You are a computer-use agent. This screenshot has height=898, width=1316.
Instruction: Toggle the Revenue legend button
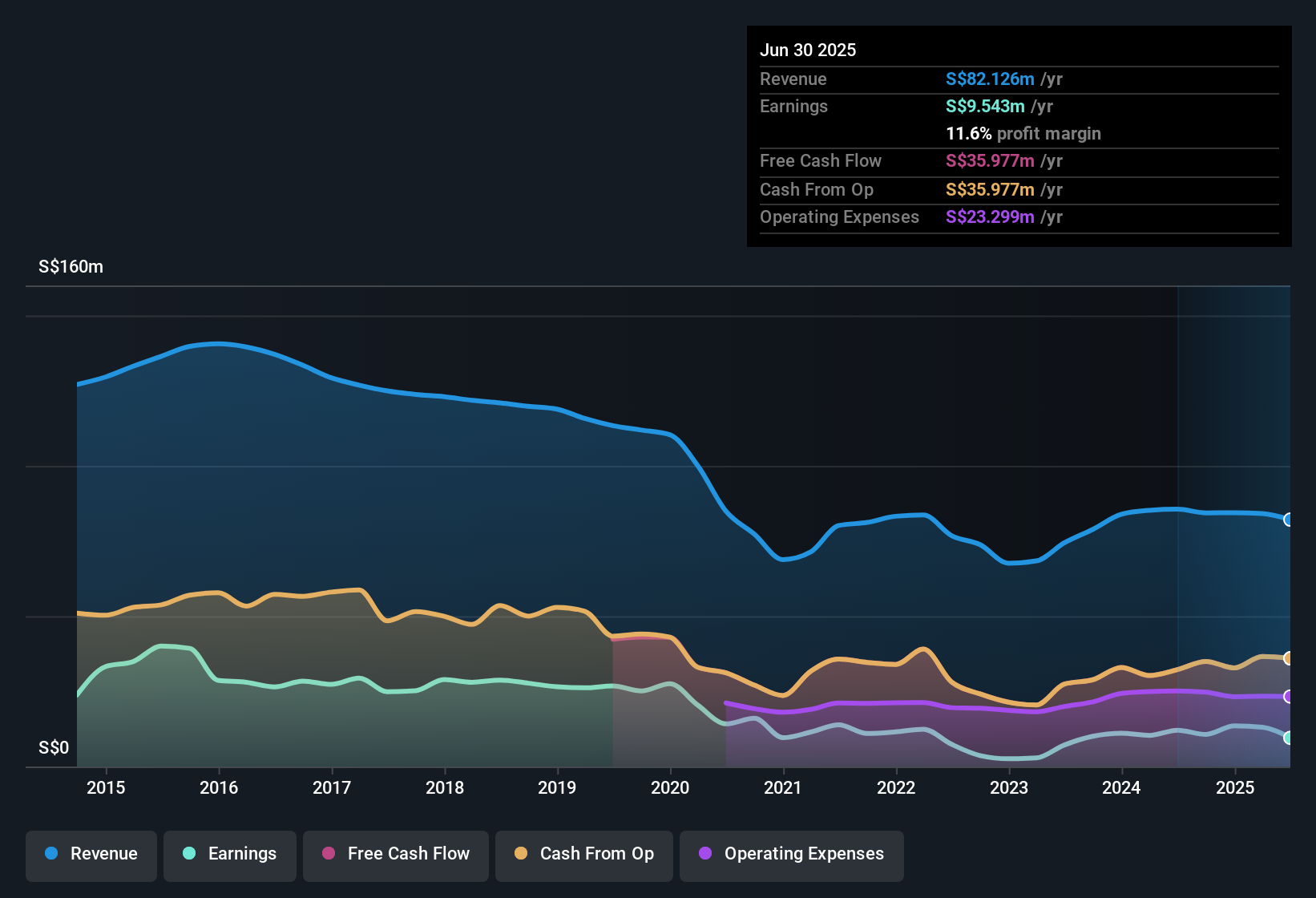pyautogui.click(x=91, y=854)
